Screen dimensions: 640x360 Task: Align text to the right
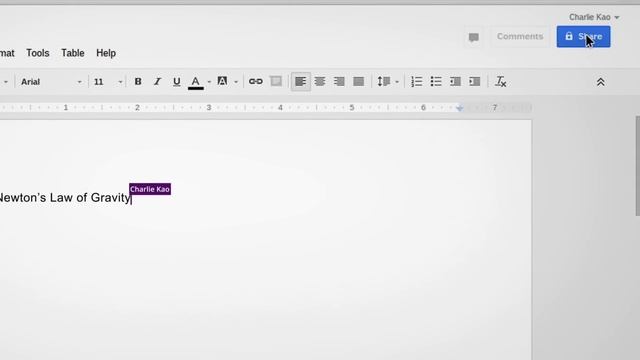[x=339, y=82]
